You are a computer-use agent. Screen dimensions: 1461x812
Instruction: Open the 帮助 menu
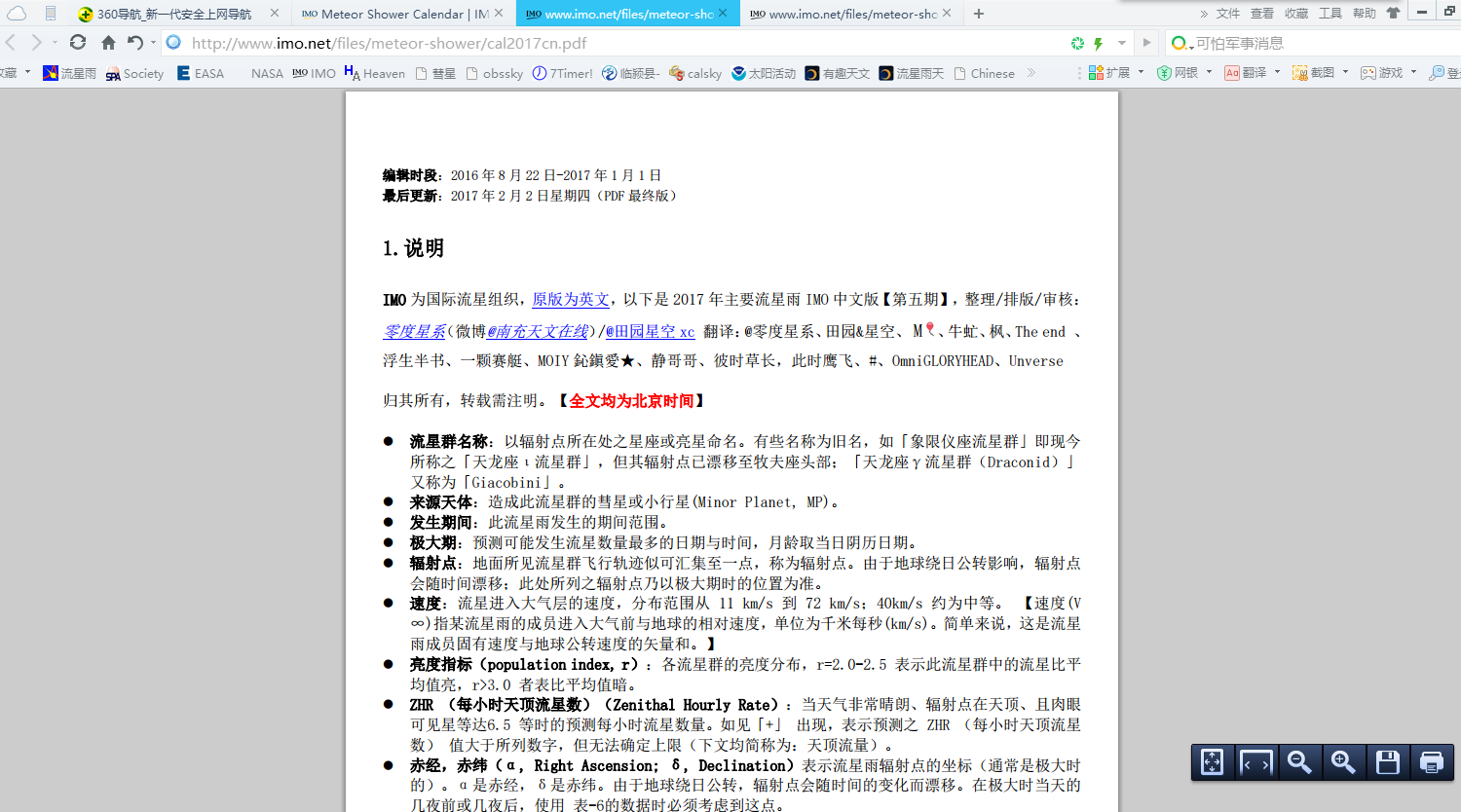pyautogui.click(x=1365, y=14)
